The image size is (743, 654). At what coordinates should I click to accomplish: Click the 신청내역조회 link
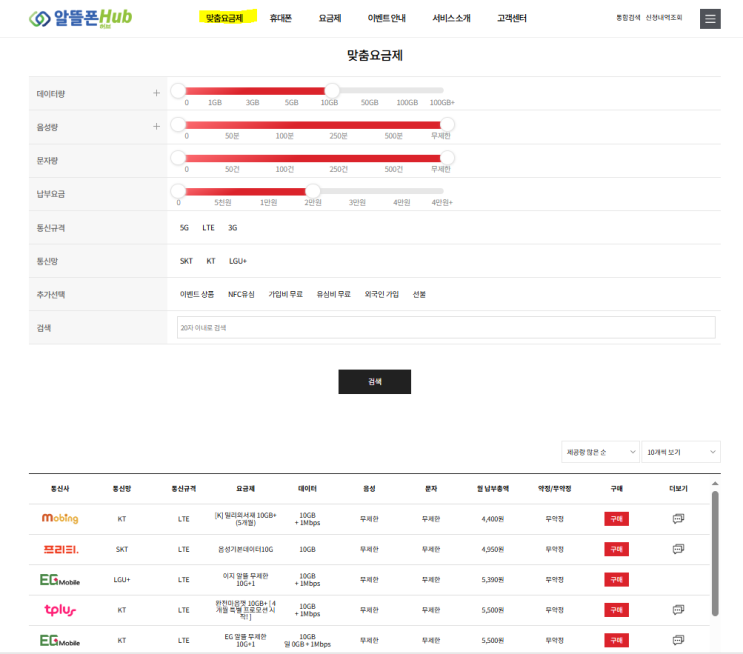coord(664,18)
